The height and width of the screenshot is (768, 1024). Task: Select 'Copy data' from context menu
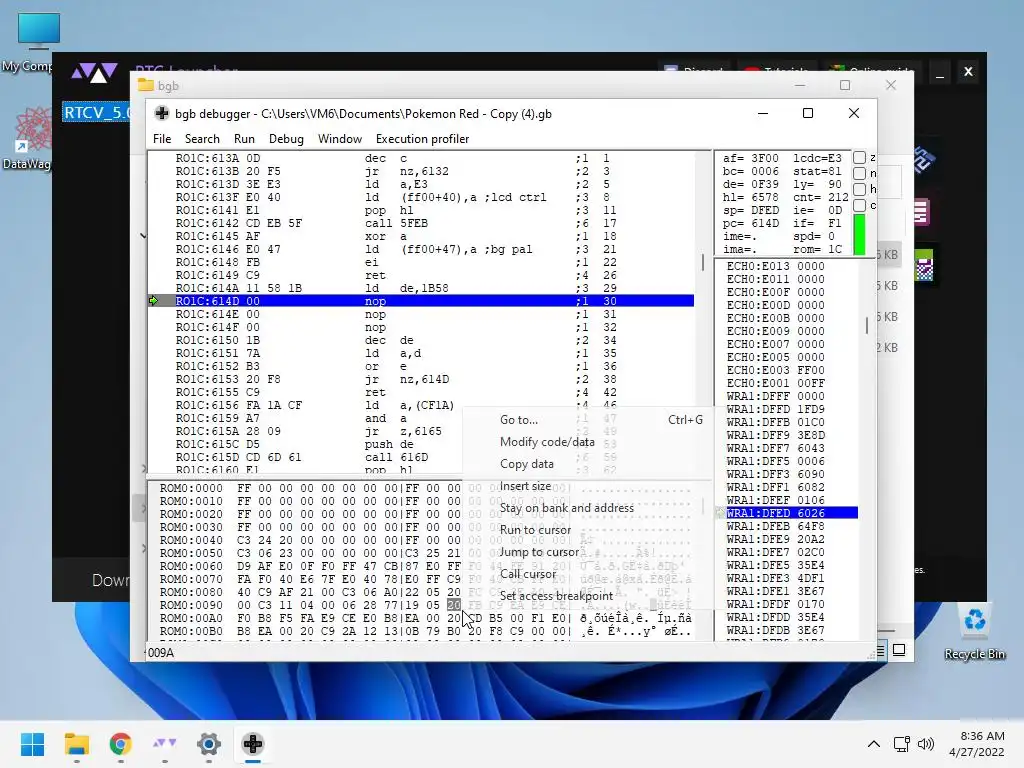[x=526, y=464]
